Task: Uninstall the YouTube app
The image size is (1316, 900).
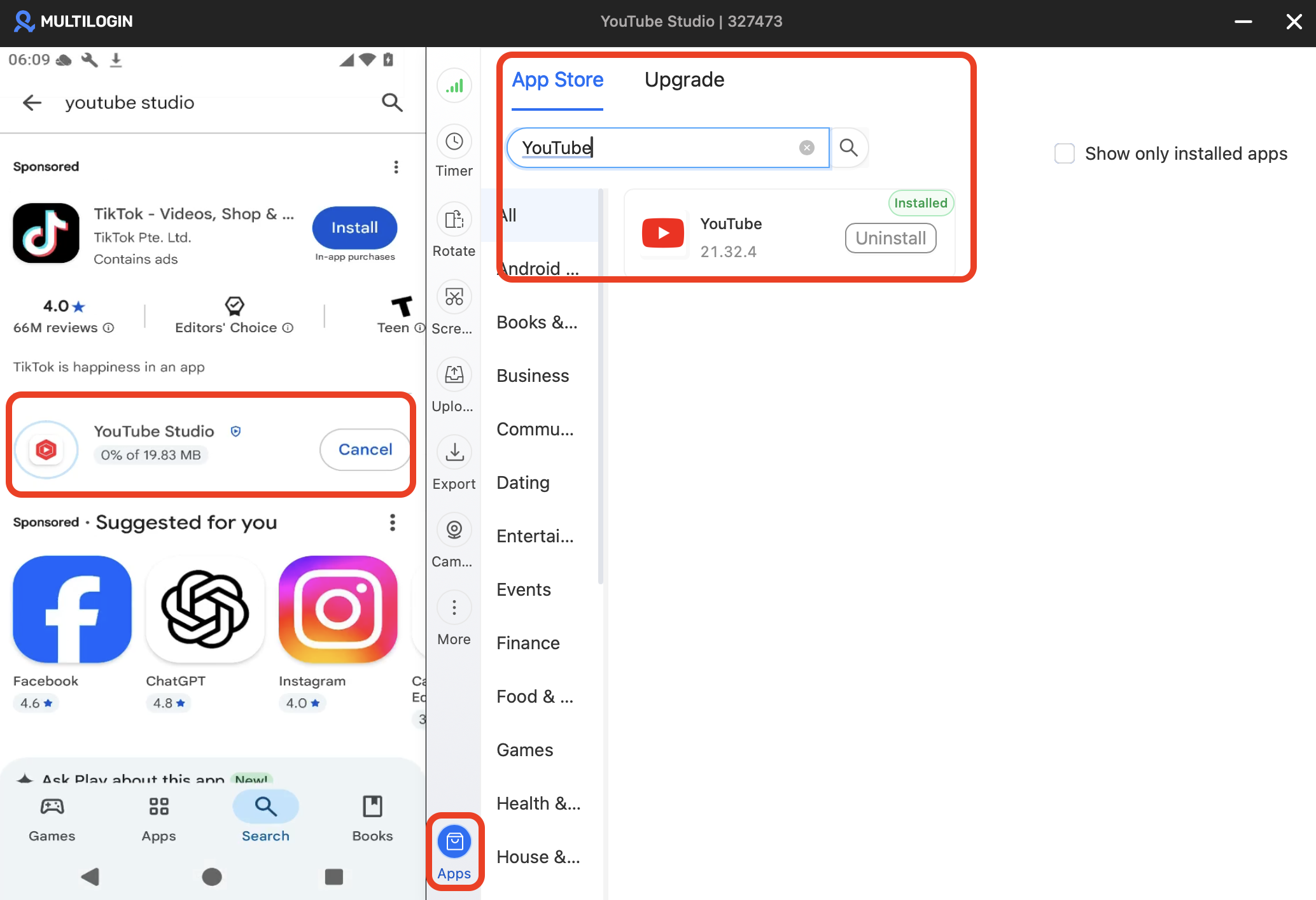Action: pyautogui.click(x=890, y=238)
